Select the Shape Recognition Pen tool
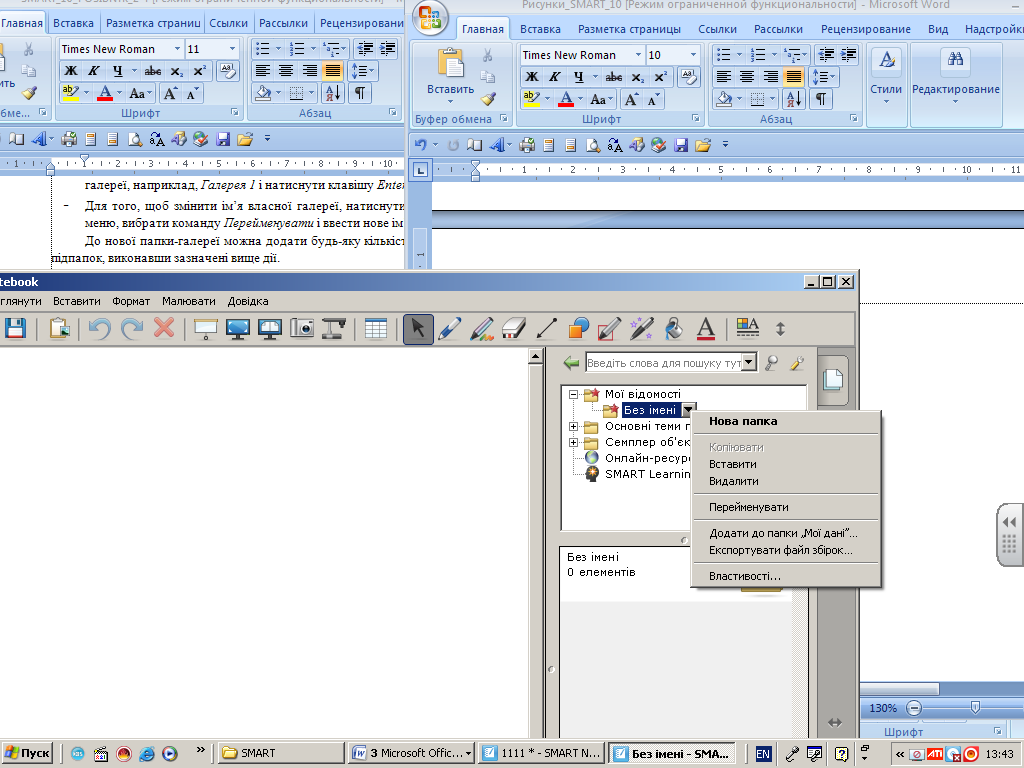Image resolution: width=1024 pixels, height=768 pixels. pyautogui.click(x=609, y=328)
